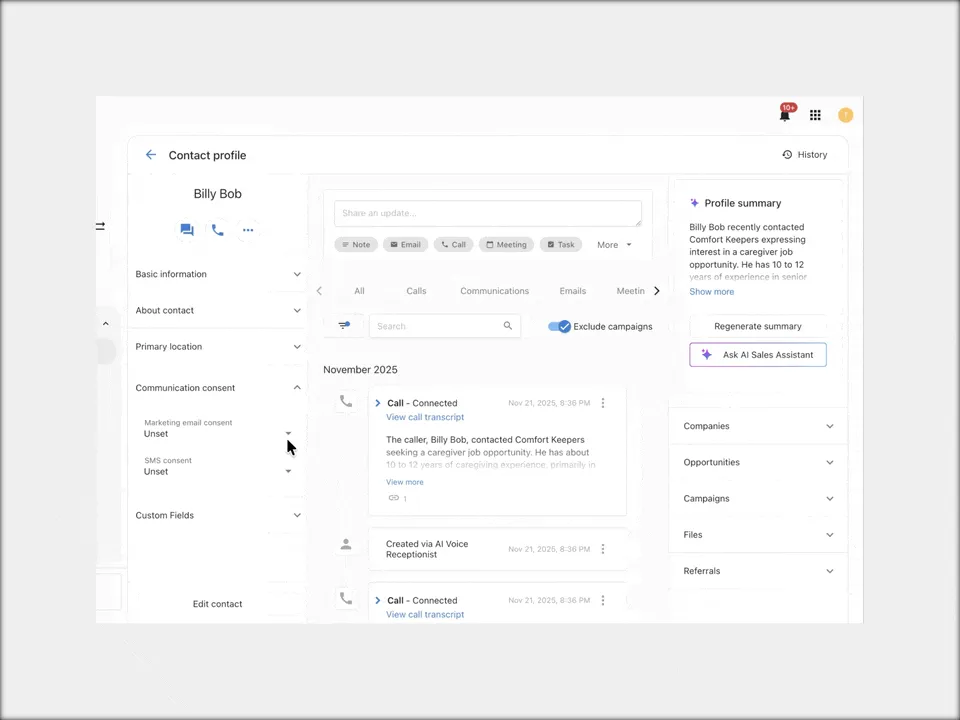Expand the Referrals section

click(758, 571)
